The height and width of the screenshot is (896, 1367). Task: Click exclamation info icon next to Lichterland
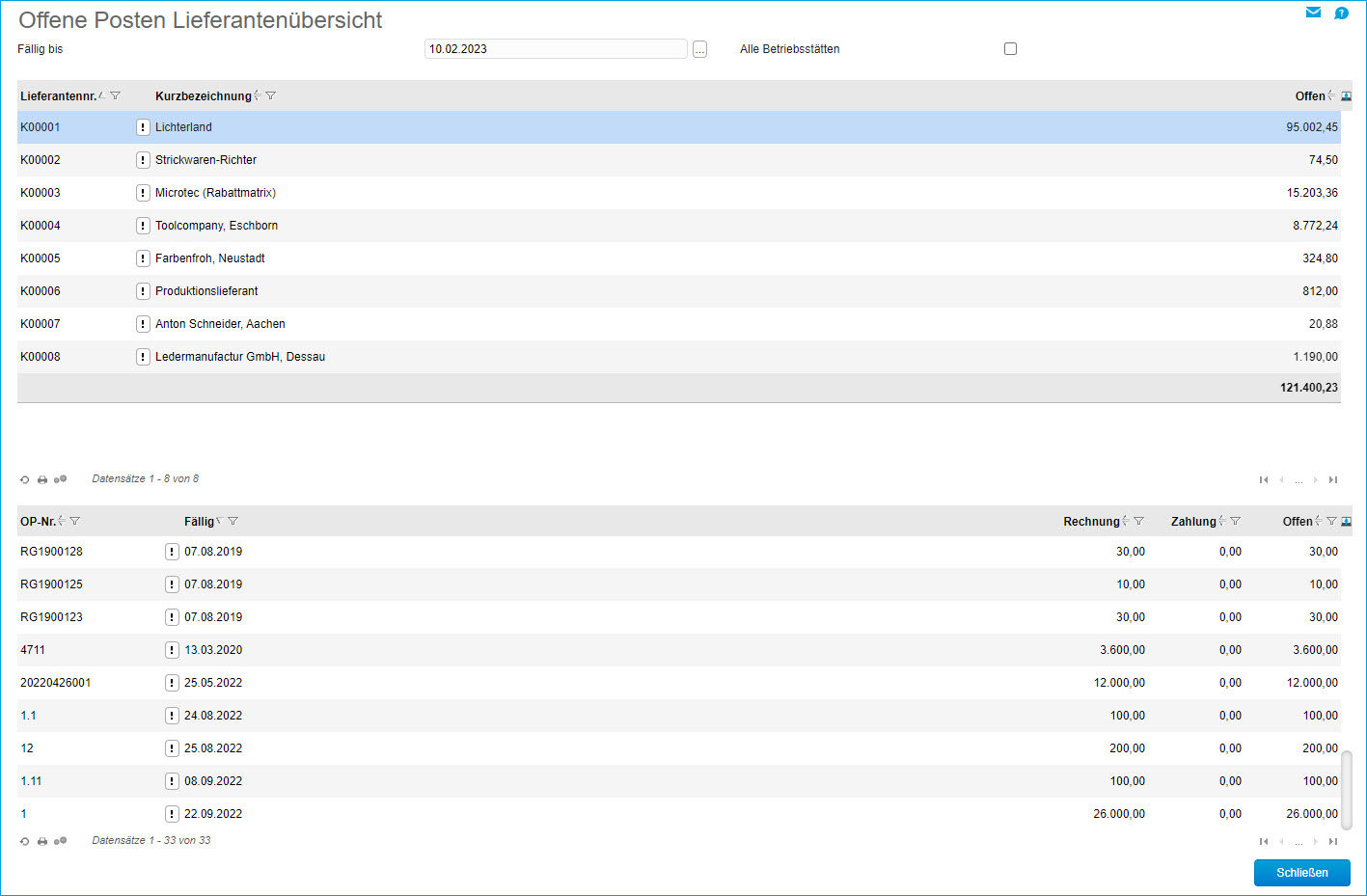pyautogui.click(x=143, y=127)
